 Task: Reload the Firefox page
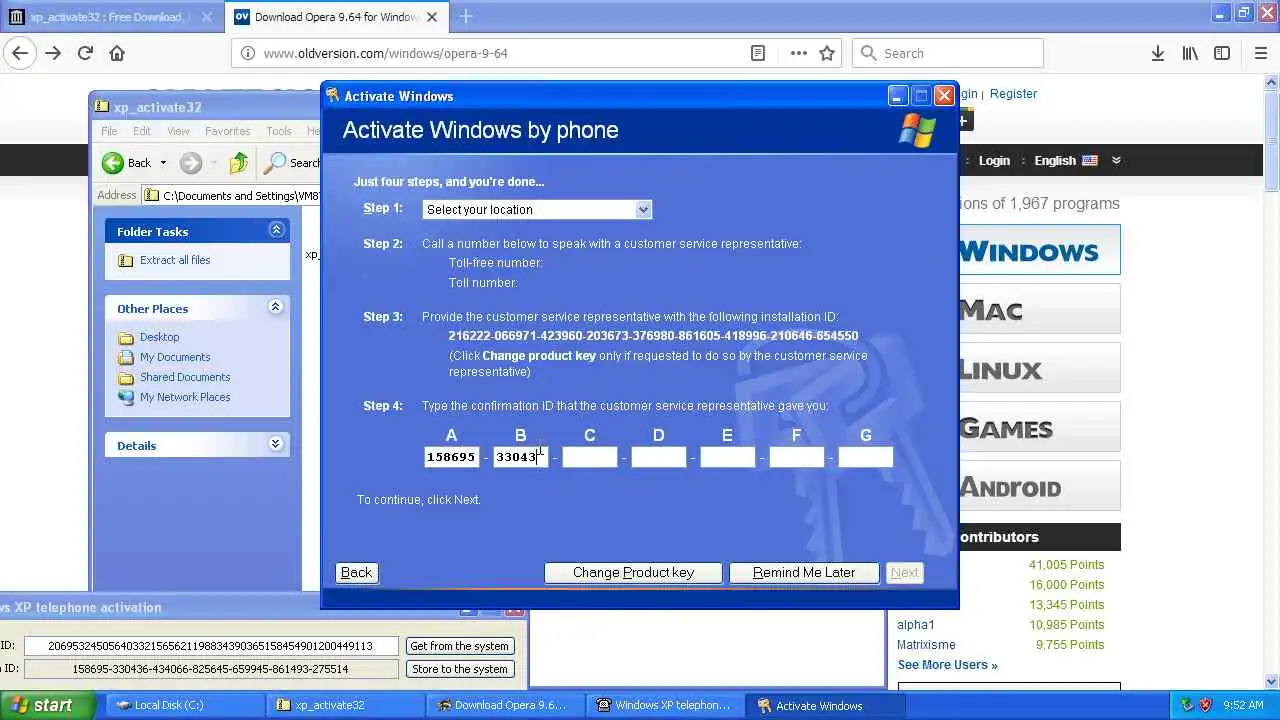point(85,53)
